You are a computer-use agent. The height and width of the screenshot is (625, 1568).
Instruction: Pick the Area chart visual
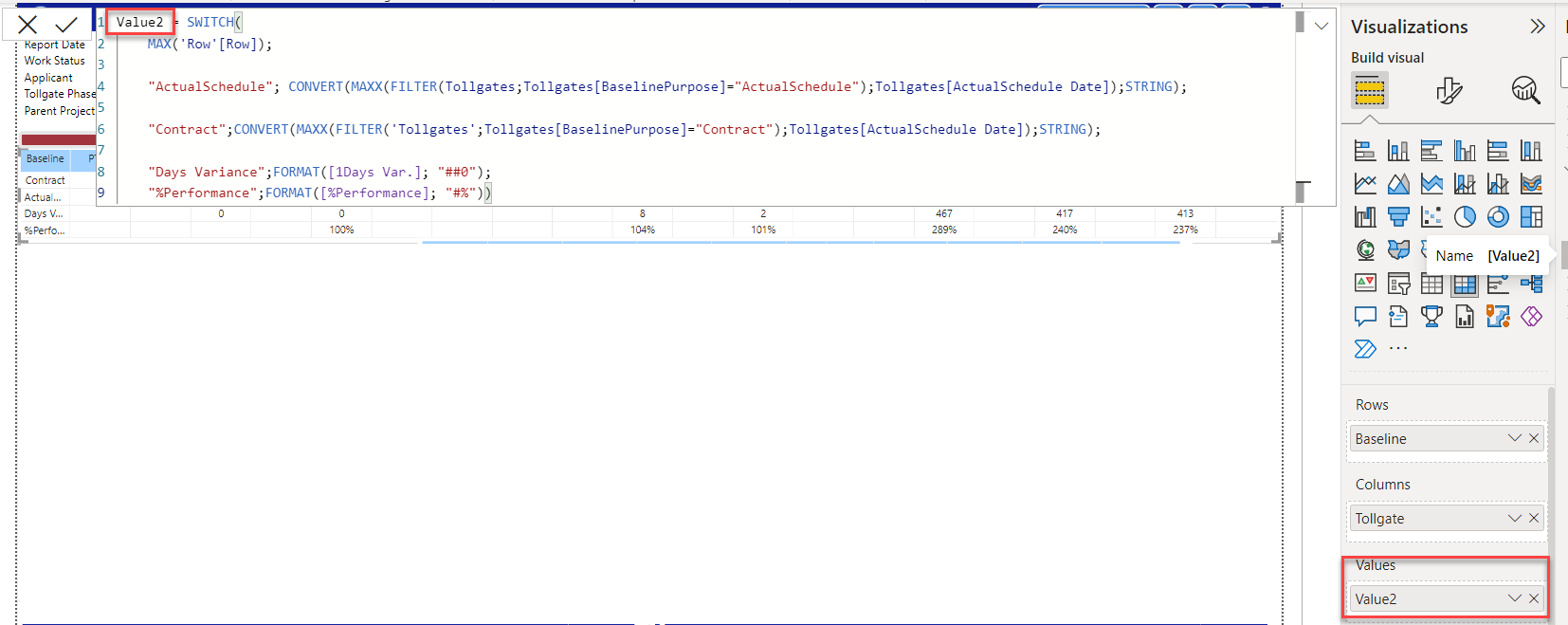[1398, 184]
